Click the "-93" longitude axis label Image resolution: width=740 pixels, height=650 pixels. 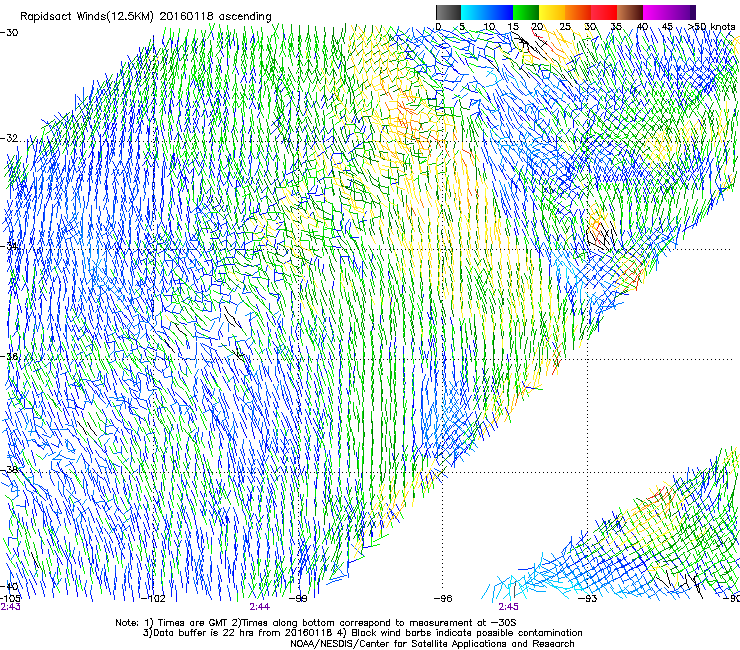pyautogui.click(x=588, y=599)
